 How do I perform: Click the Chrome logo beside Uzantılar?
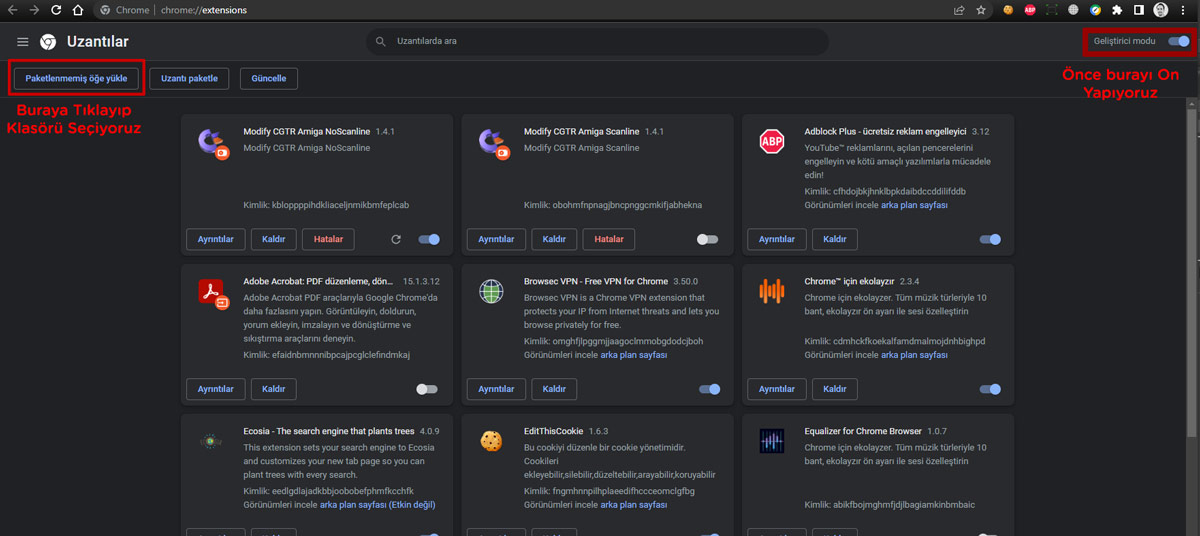pos(48,42)
